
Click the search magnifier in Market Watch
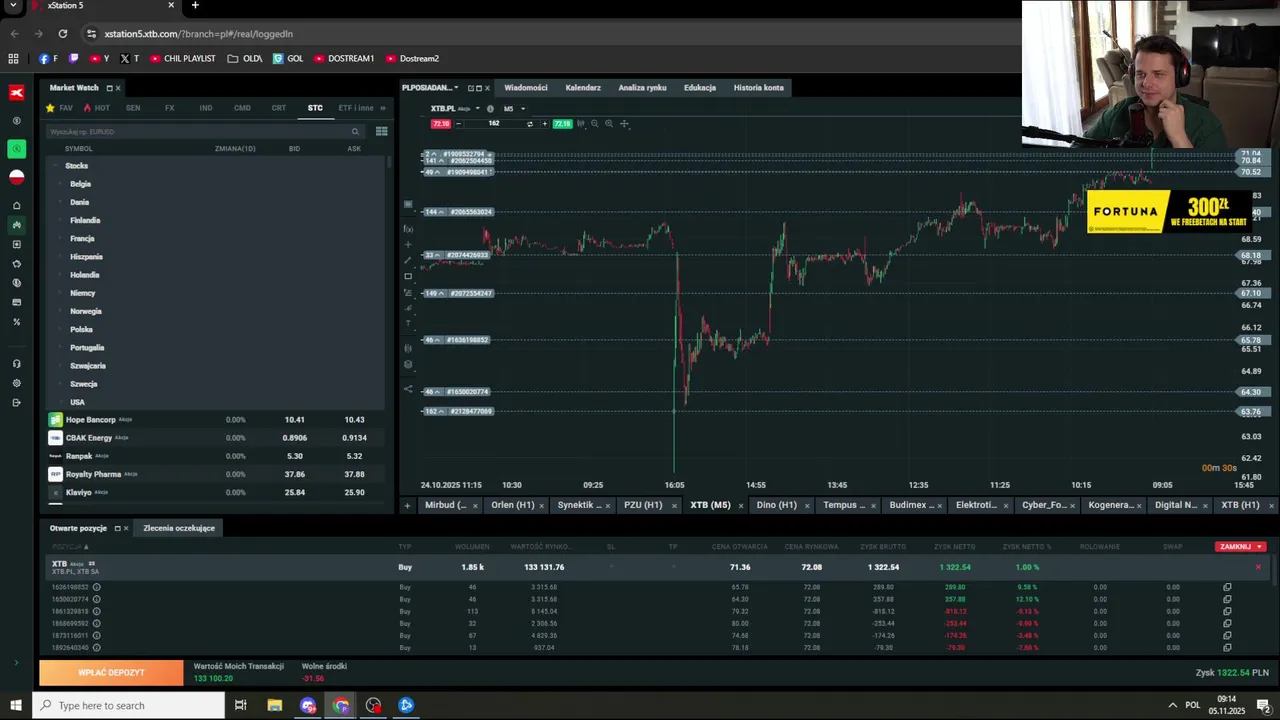355,131
